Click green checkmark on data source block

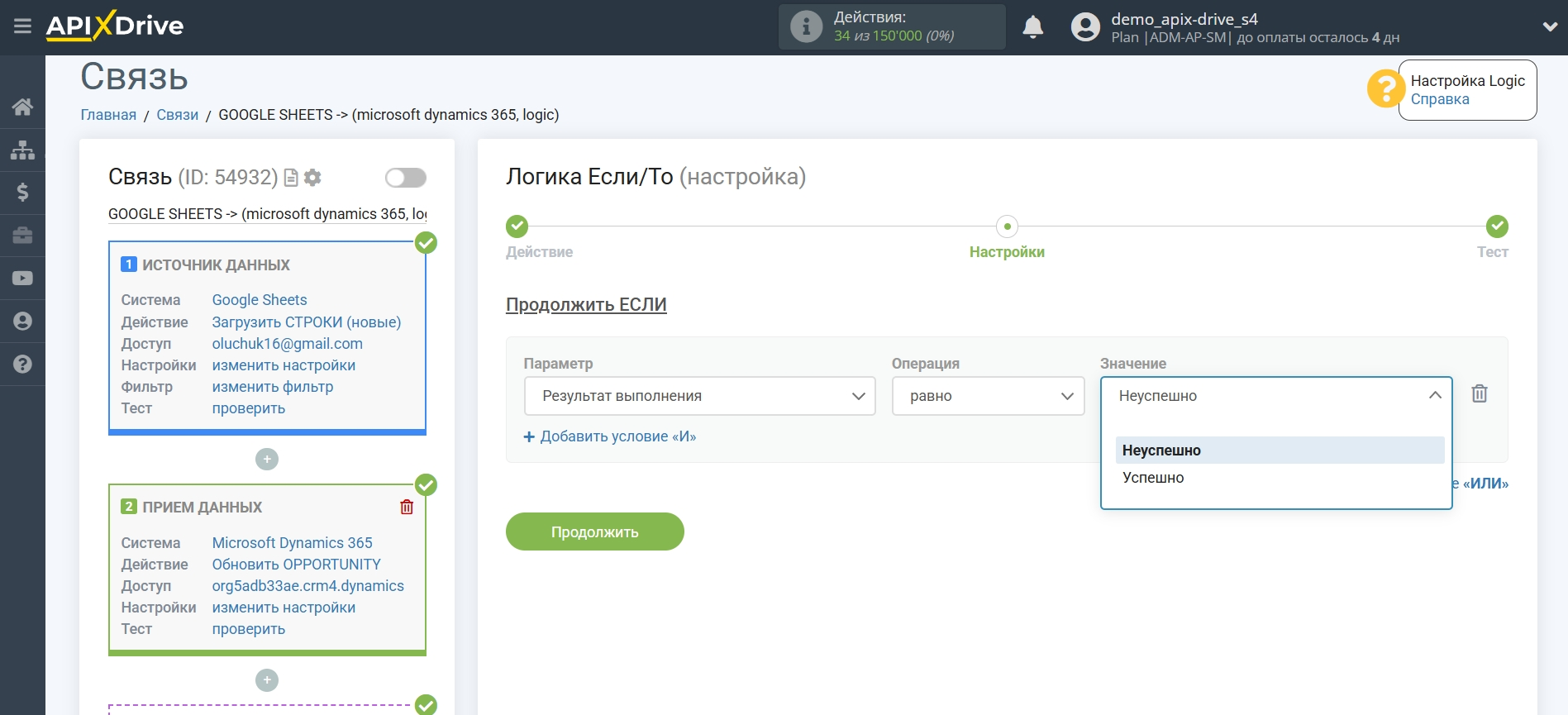[x=426, y=242]
